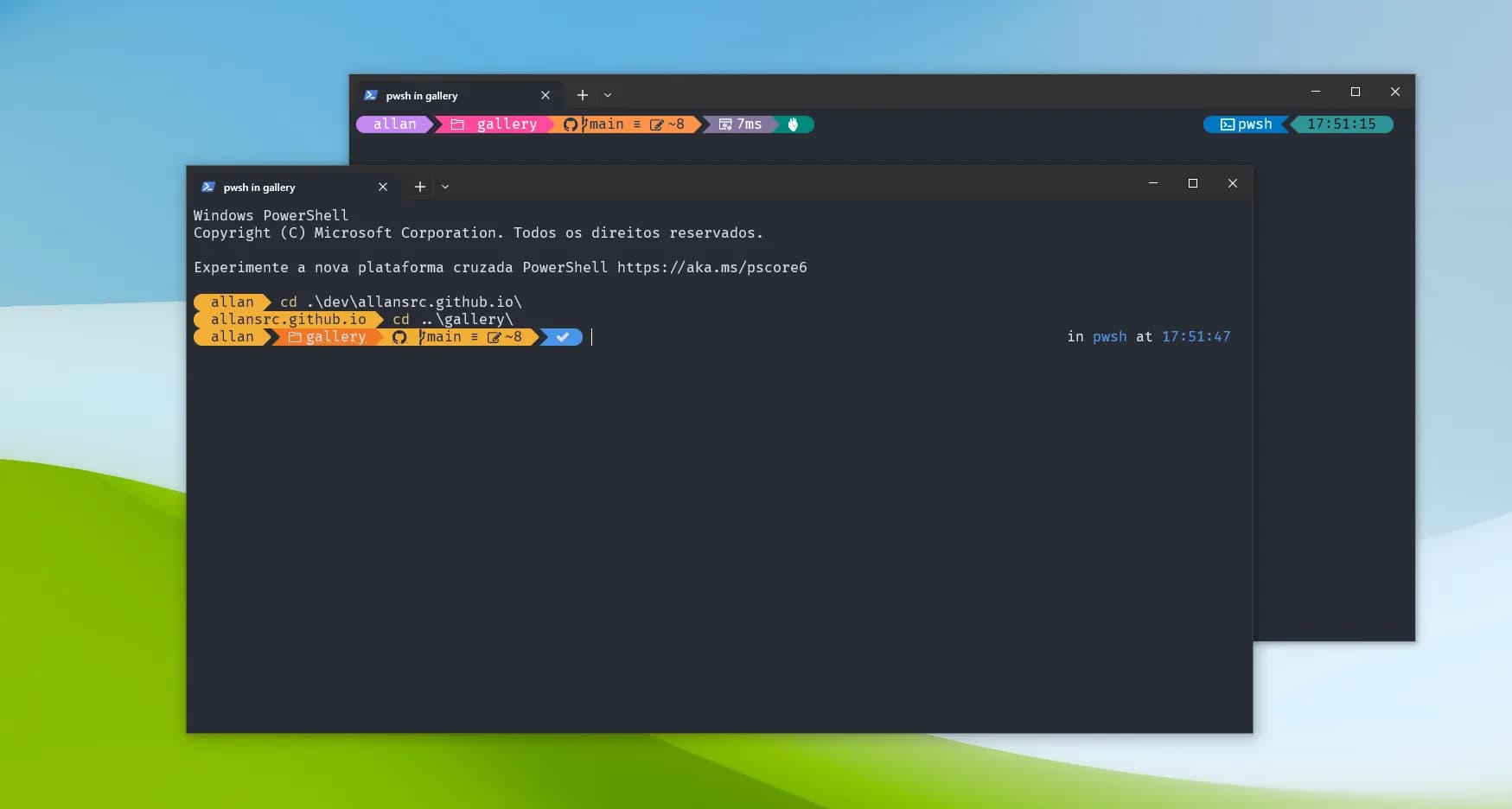Click the PowerShell icon on the active tab

pyautogui.click(x=210, y=187)
